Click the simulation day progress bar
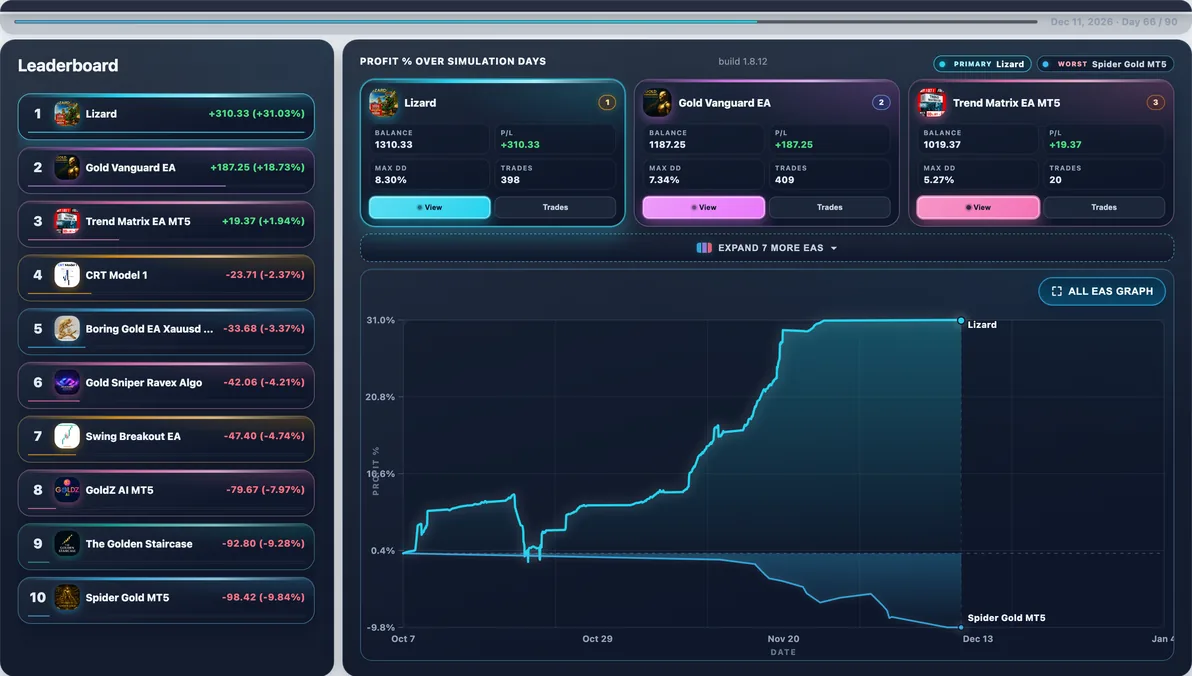This screenshot has height=676, width=1192. pyautogui.click(x=526, y=21)
